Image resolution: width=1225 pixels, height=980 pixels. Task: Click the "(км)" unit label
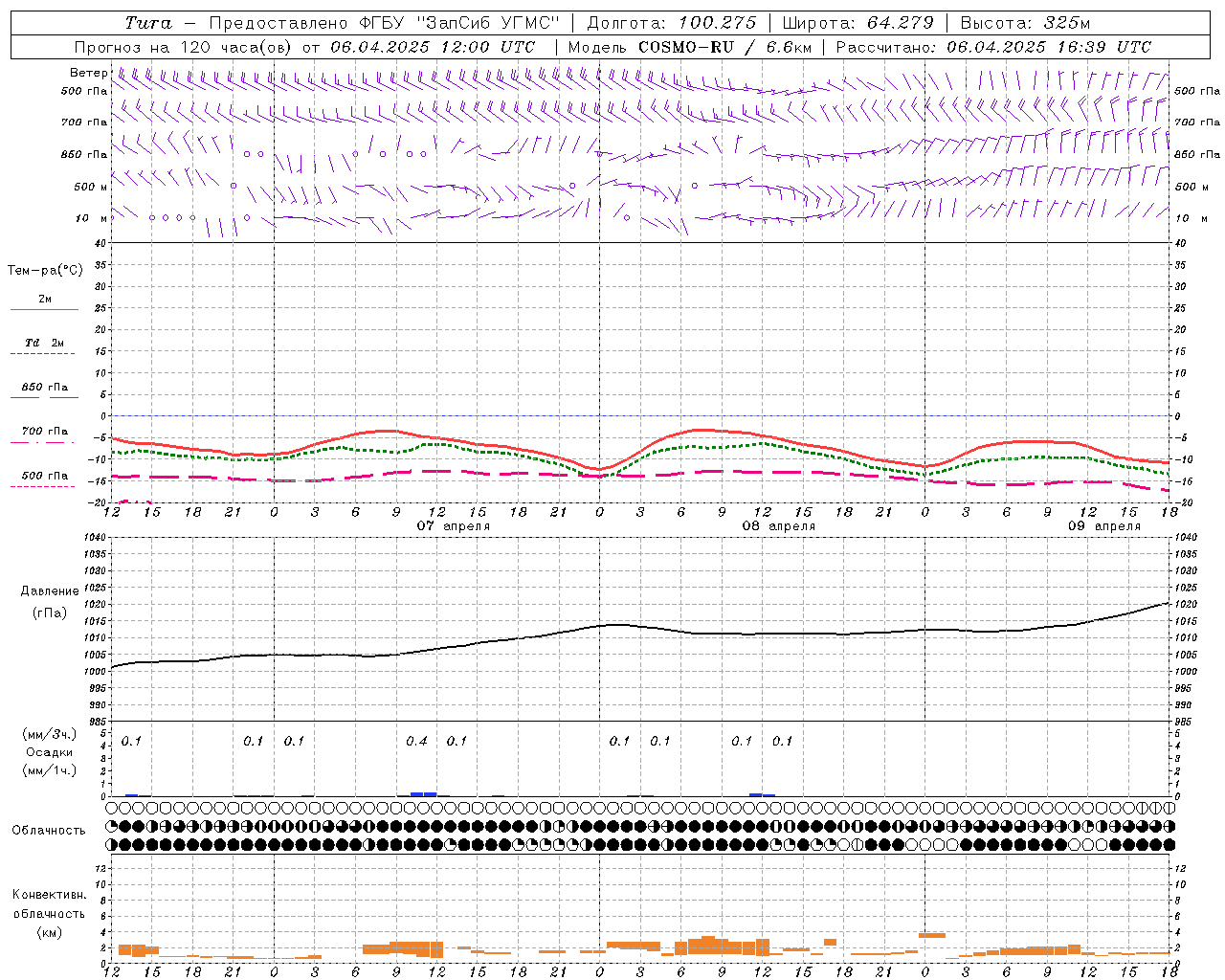pos(49,932)
